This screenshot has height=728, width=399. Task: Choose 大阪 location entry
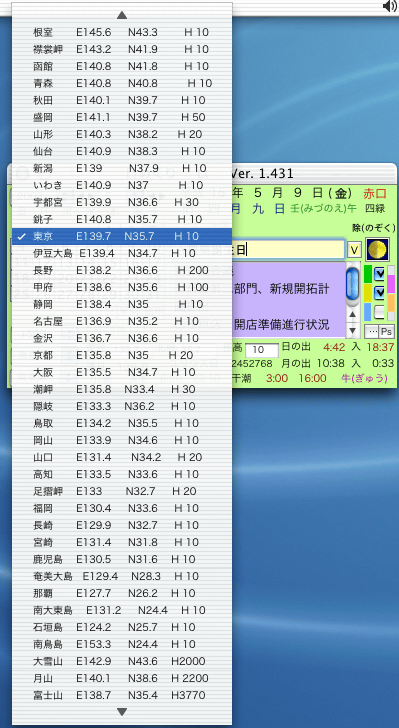click(x=122, y=372)
